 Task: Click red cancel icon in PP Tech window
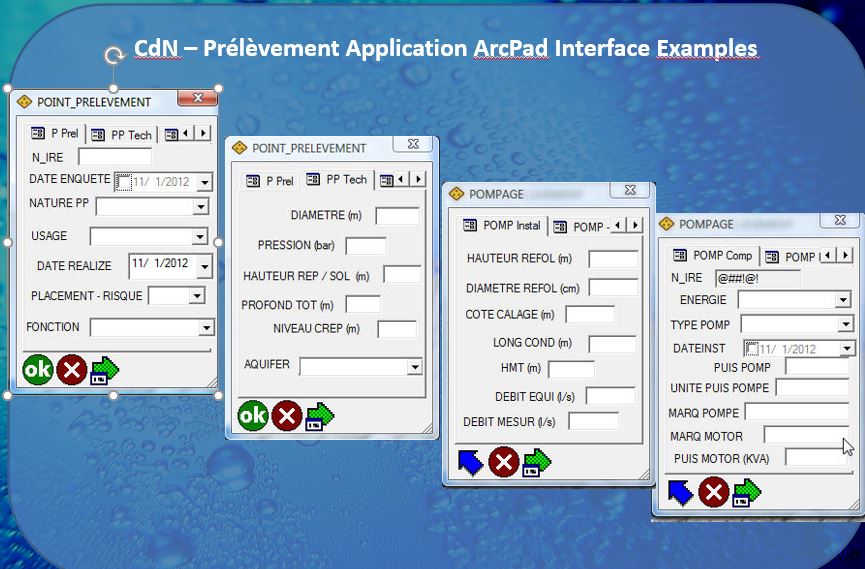(x=287, y=415)
